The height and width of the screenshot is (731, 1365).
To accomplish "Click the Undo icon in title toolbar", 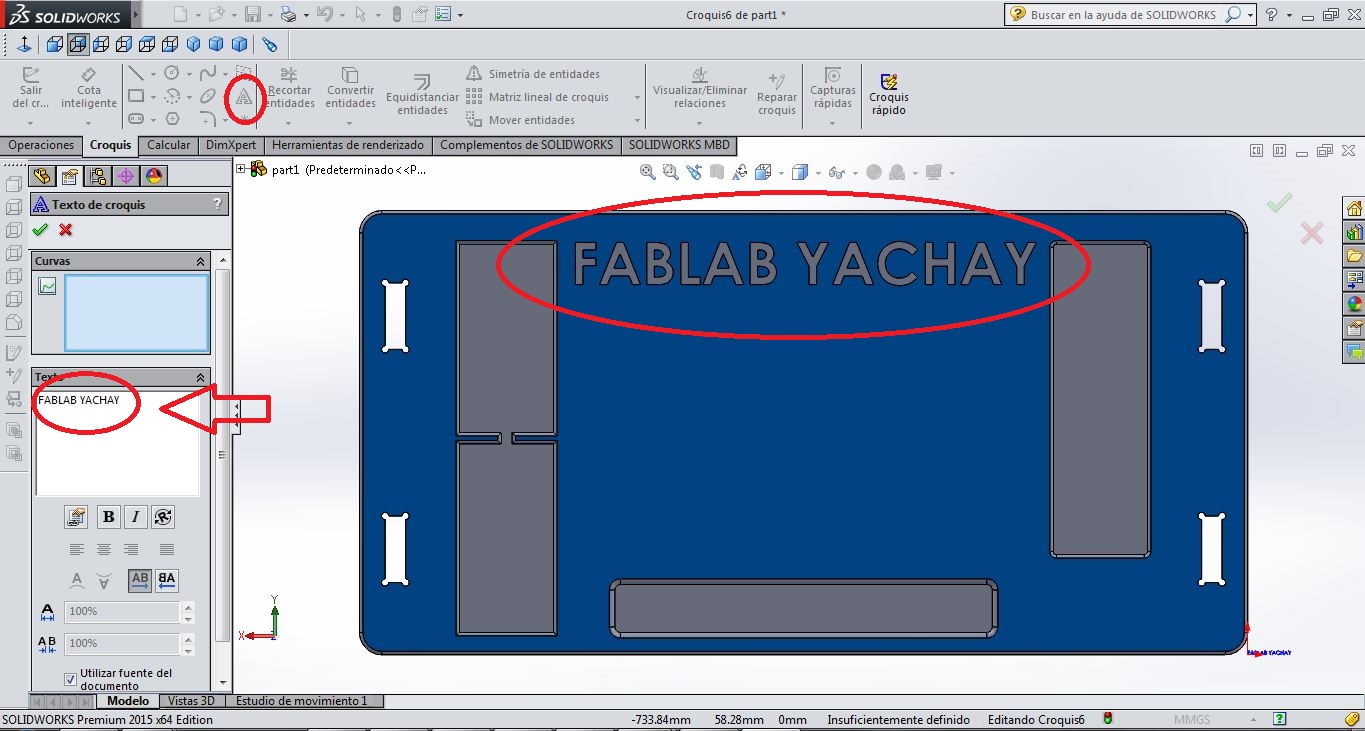I will tap(323, 14).
